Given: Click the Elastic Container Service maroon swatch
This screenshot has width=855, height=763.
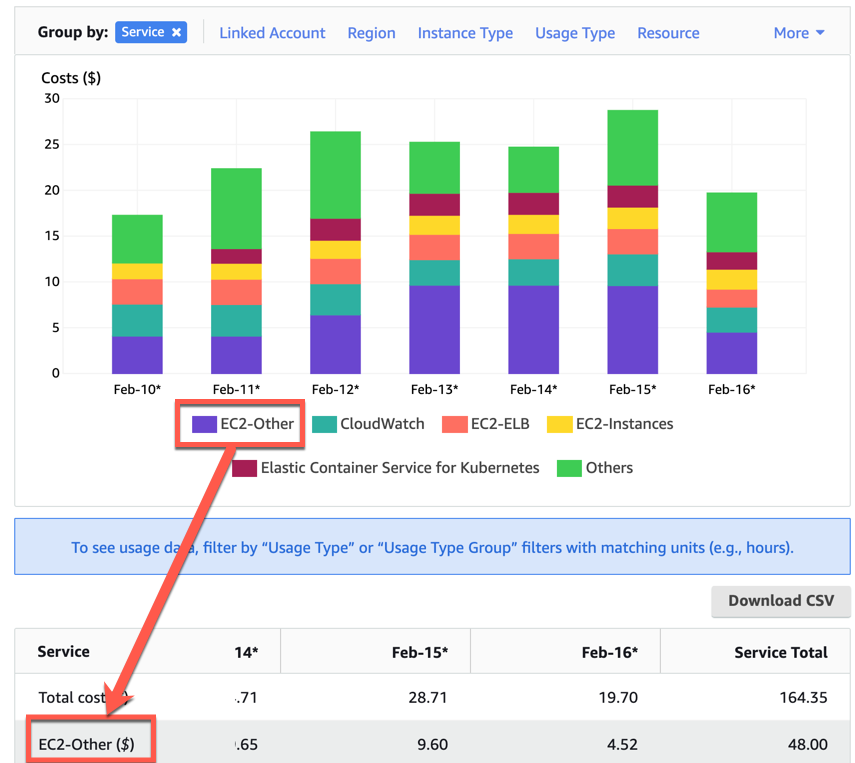Looking at the screenshot, I should click(x=245, y=468).
